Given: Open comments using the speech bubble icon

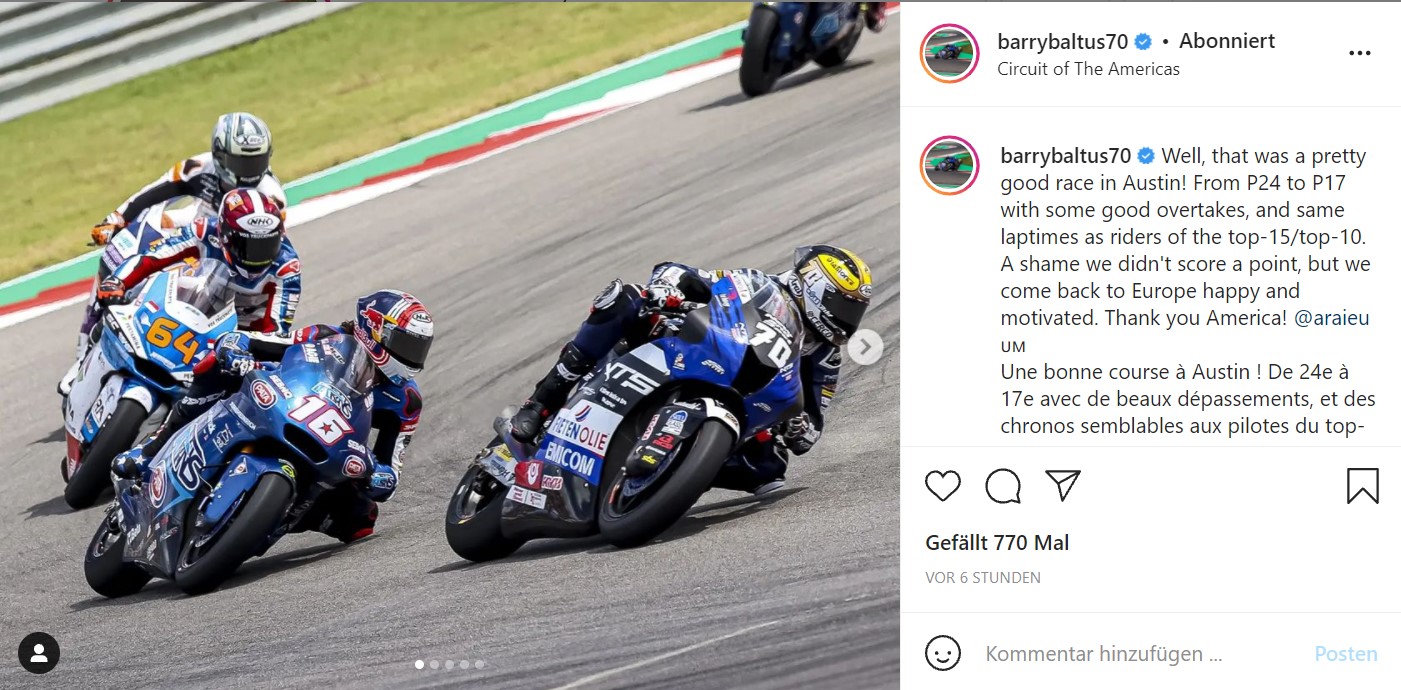Looking at the screenshot, I should 1003,486.
